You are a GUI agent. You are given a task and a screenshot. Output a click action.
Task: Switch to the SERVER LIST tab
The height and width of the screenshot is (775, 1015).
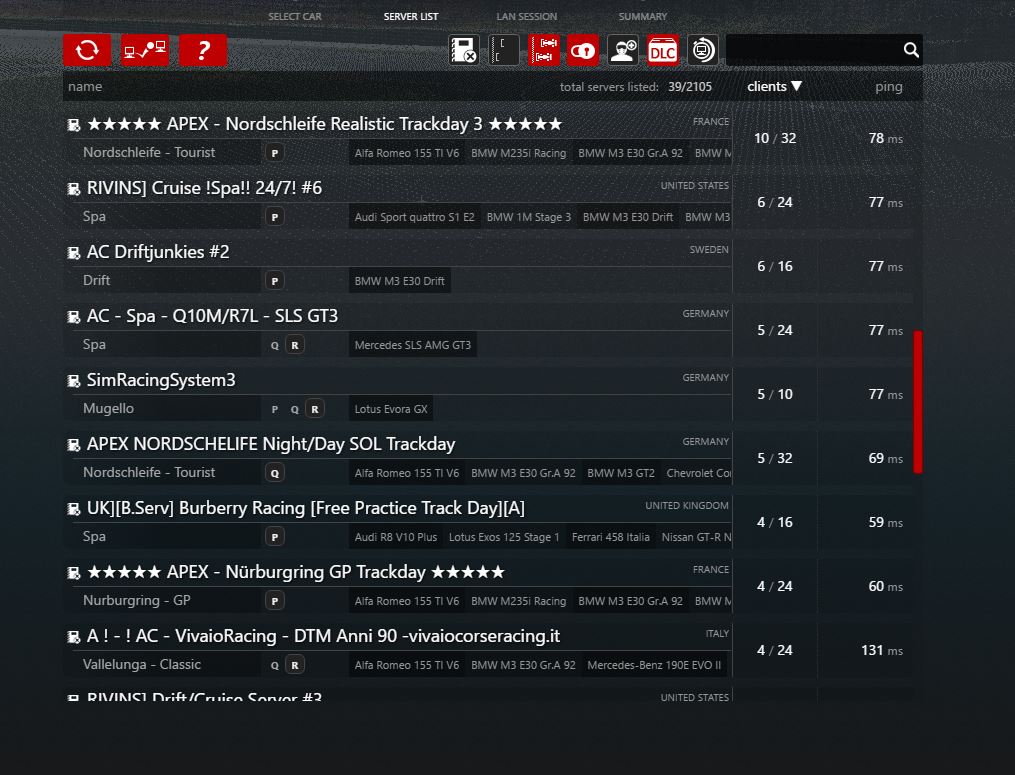pyautogui.click(x=410, y=16)
